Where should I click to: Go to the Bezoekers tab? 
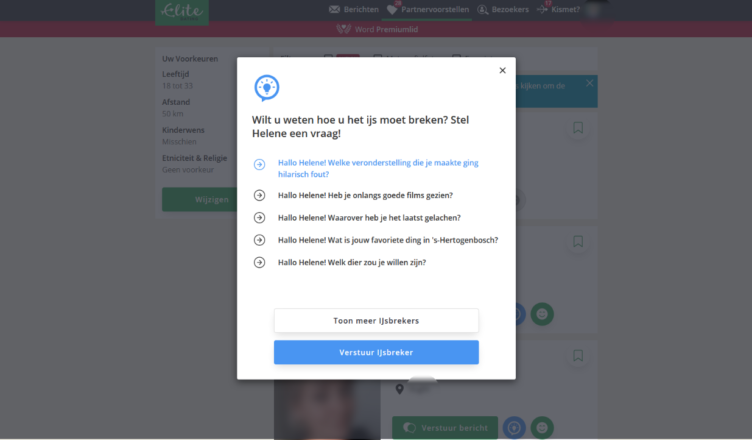tap(503, 10)
